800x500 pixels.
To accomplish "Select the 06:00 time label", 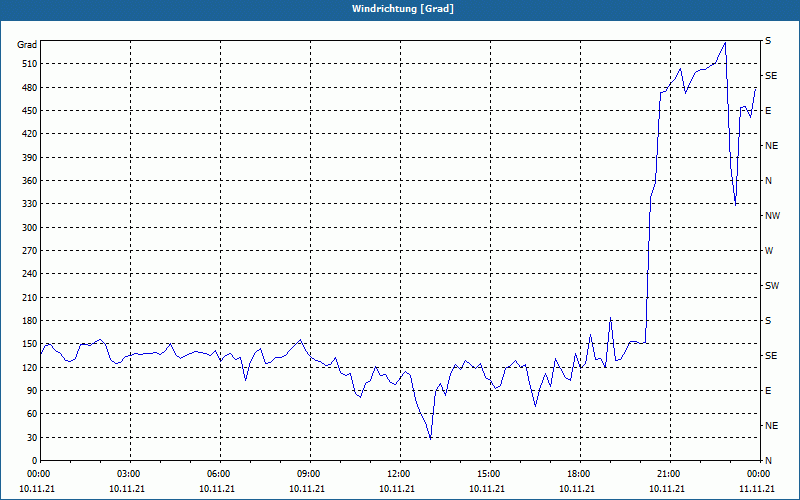I will 217,474.
